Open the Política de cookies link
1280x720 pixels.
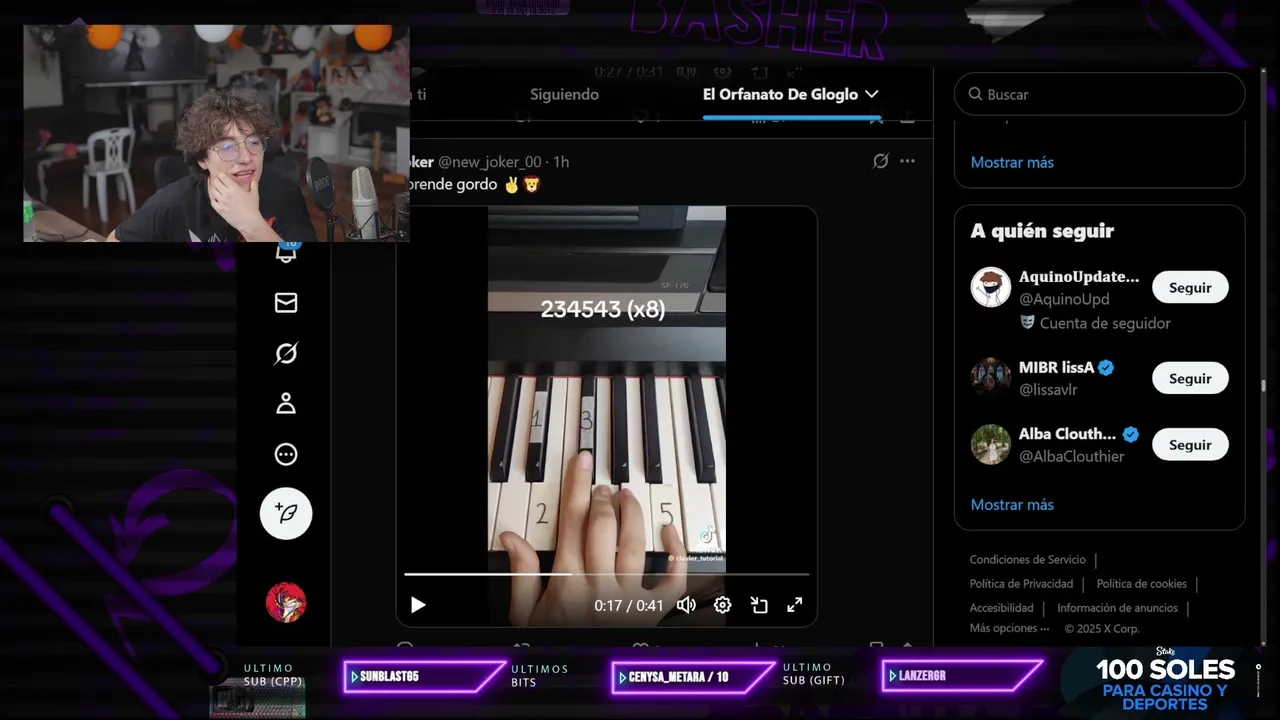pos(1142,584)
